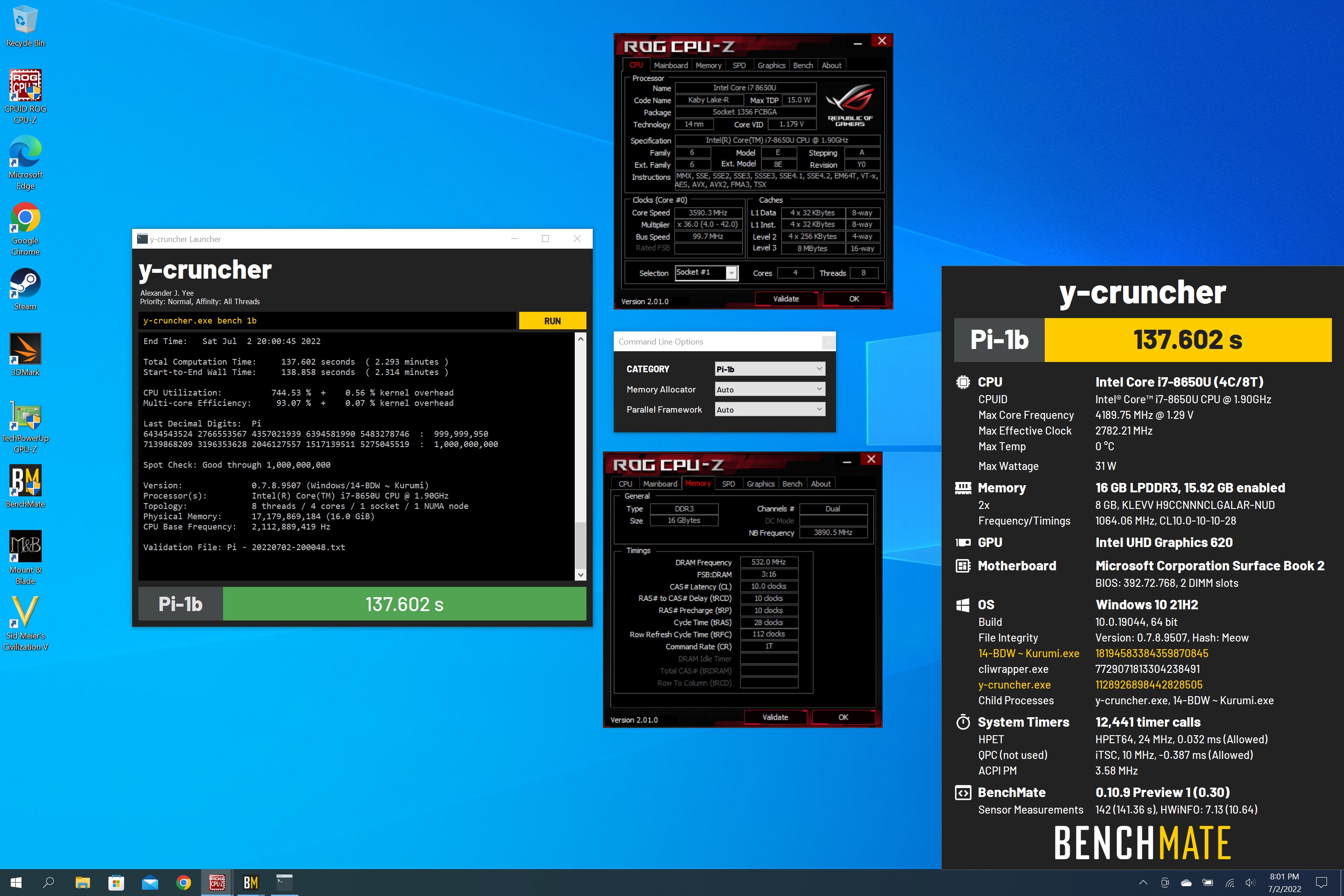Click OK in lower CPU-Z window
The image size is (1344, 896).
(843, 717)
